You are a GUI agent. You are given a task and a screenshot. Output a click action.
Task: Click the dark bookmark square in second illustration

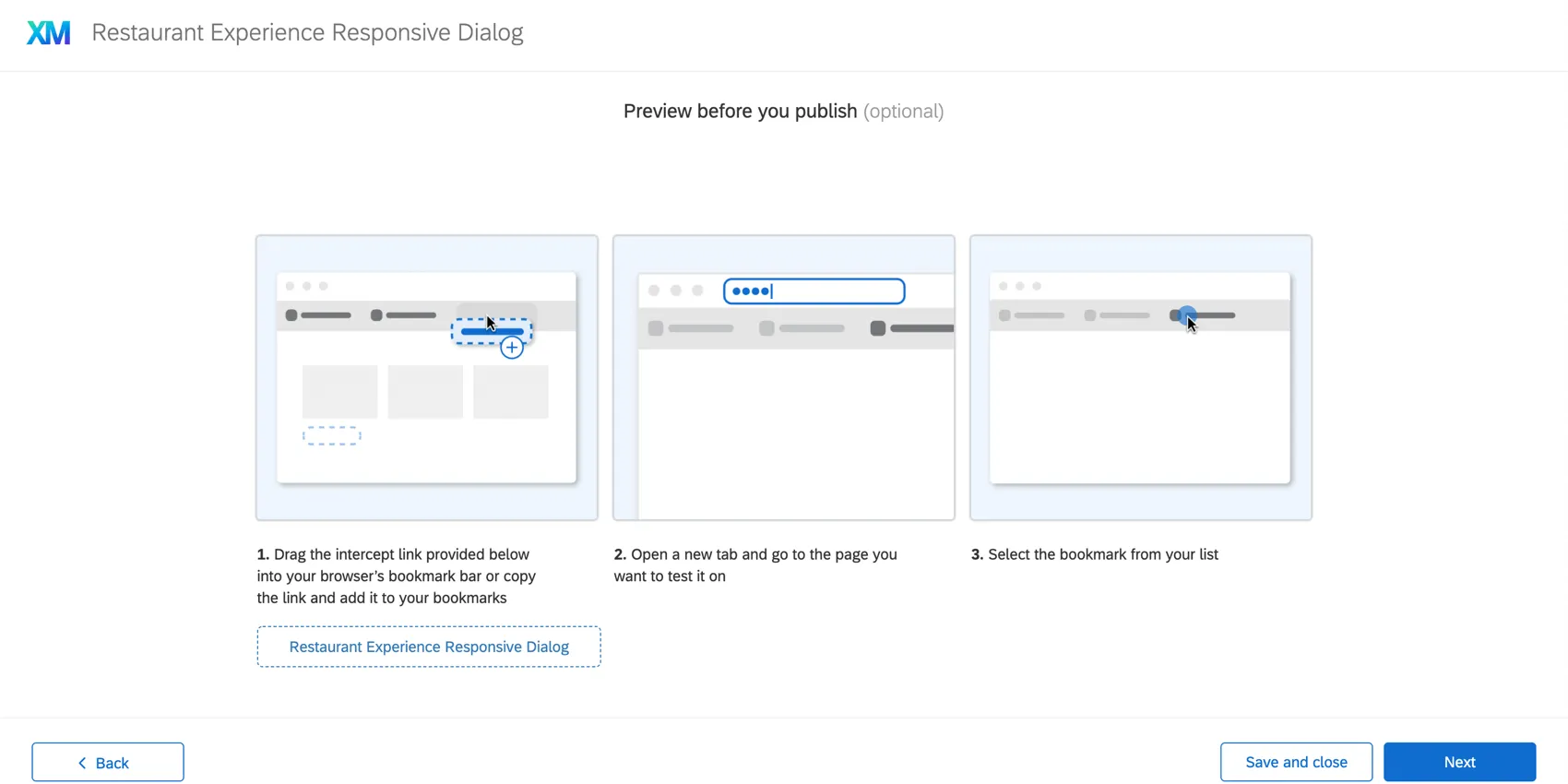pyautogui.click(x=878, y=328)
